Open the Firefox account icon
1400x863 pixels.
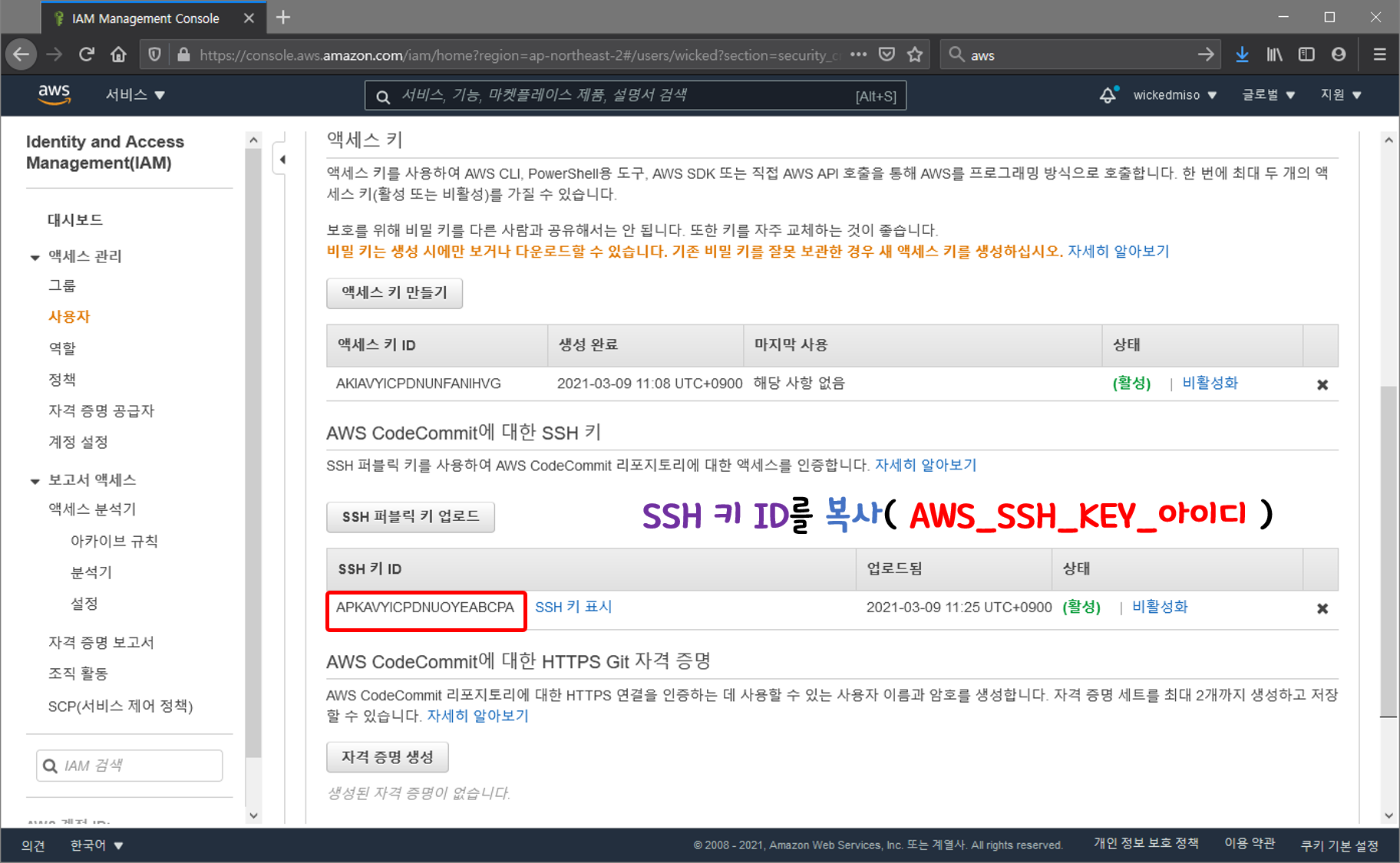1339,54
